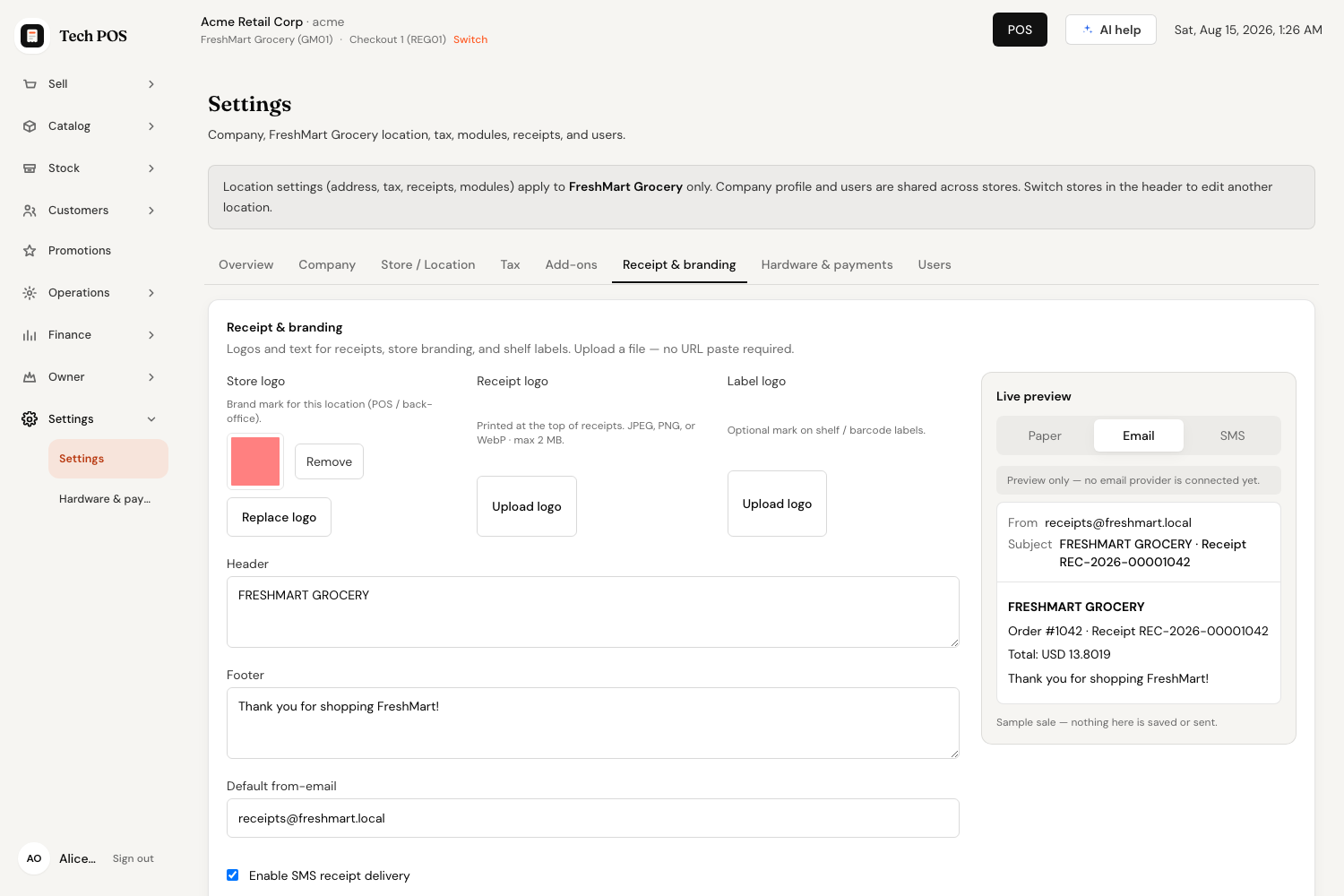Click Upload logo under Receipt logo
The image size is (1344, 896).
click(527, 506)
